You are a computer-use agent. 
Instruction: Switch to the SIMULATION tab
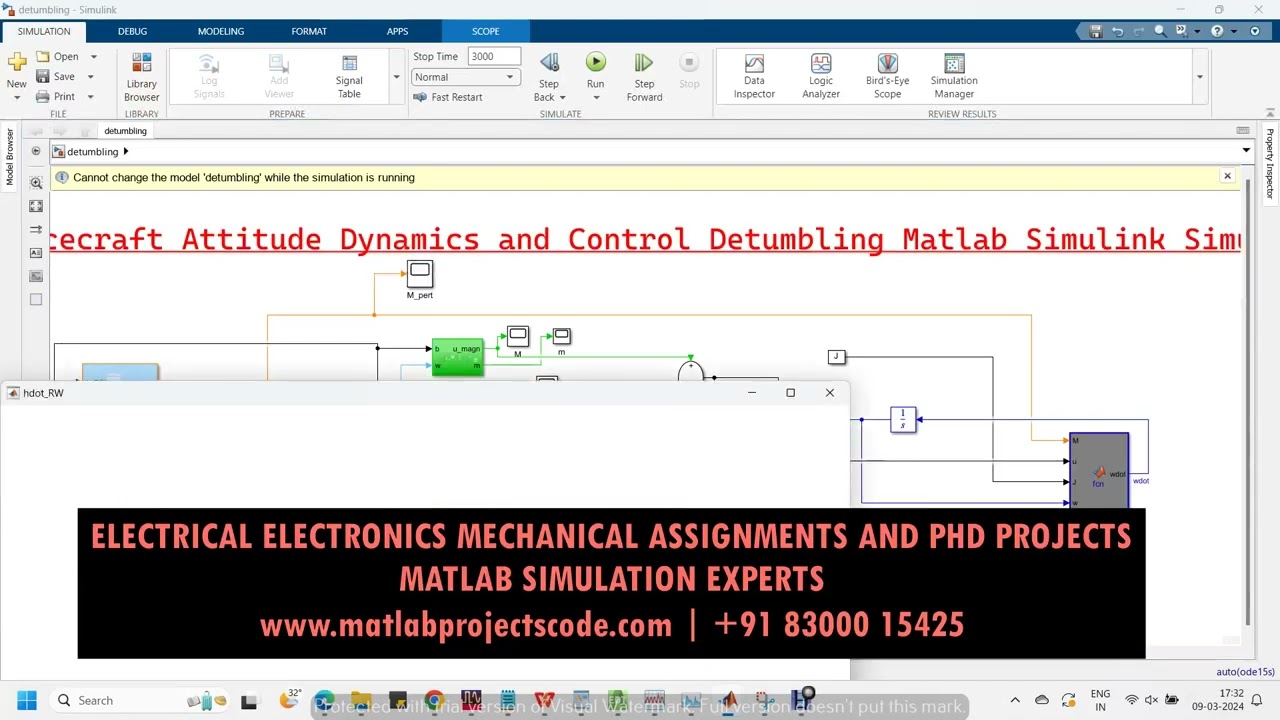[x=44, y=31]
